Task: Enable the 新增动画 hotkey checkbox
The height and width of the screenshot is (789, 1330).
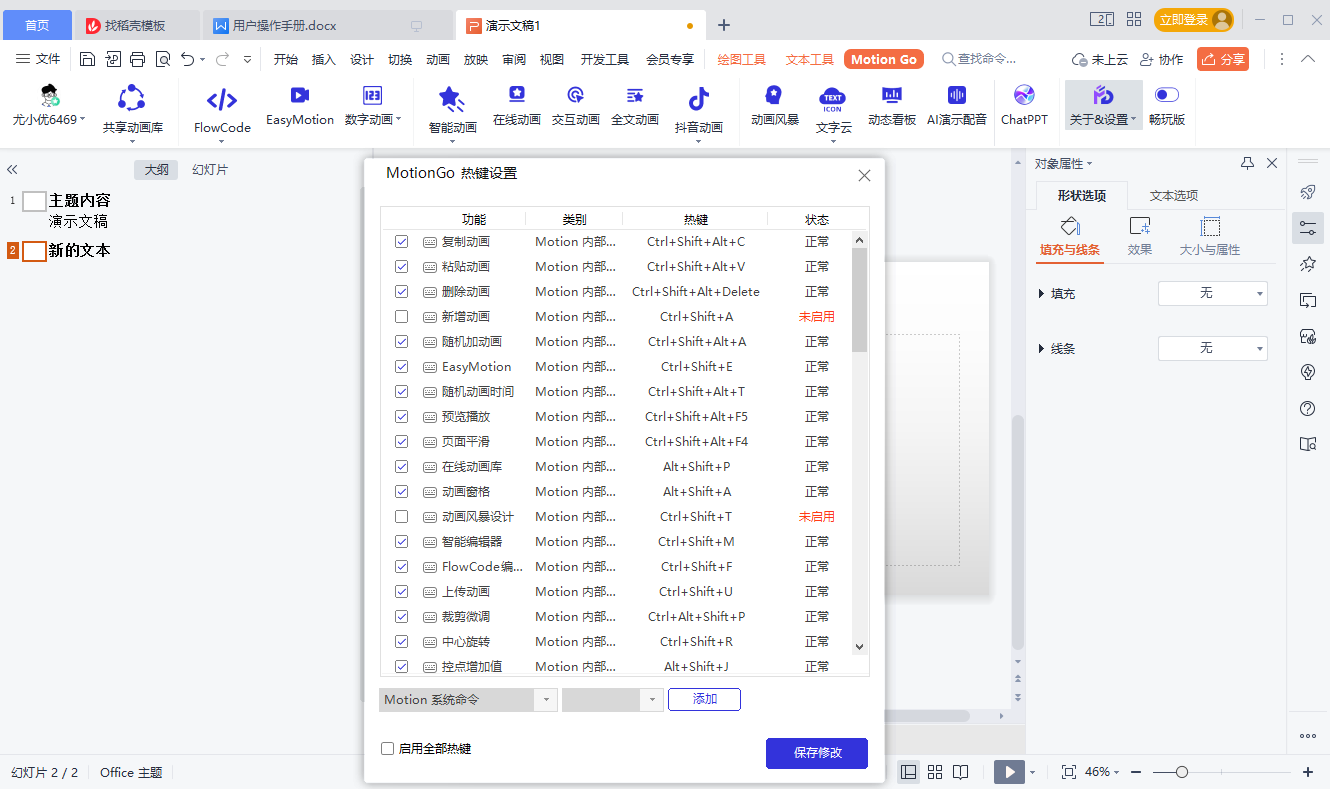Action: (x=401, y=317)
